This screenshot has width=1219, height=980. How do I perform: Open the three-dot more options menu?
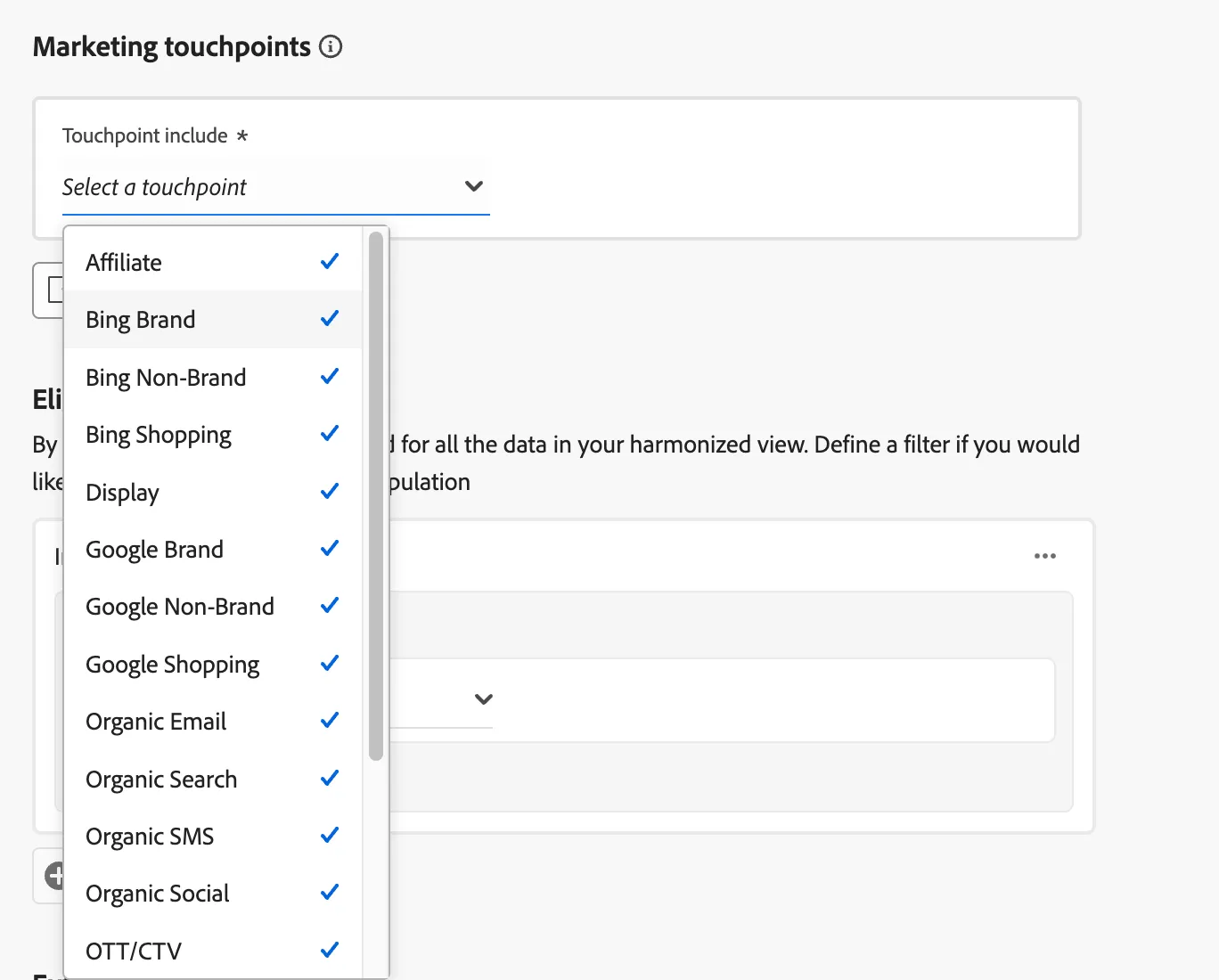[x=1045, y=556]
